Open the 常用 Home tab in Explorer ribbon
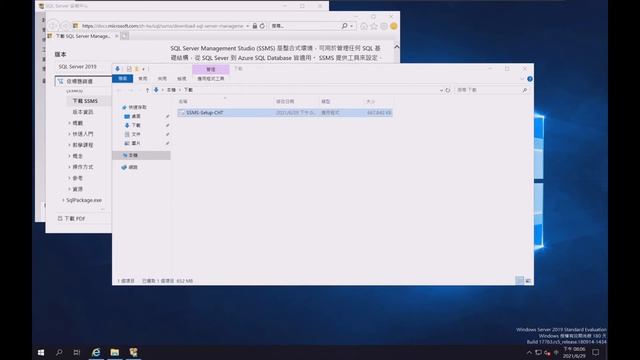The width and height of the screenshot is (640, 360). click(142, 78)
